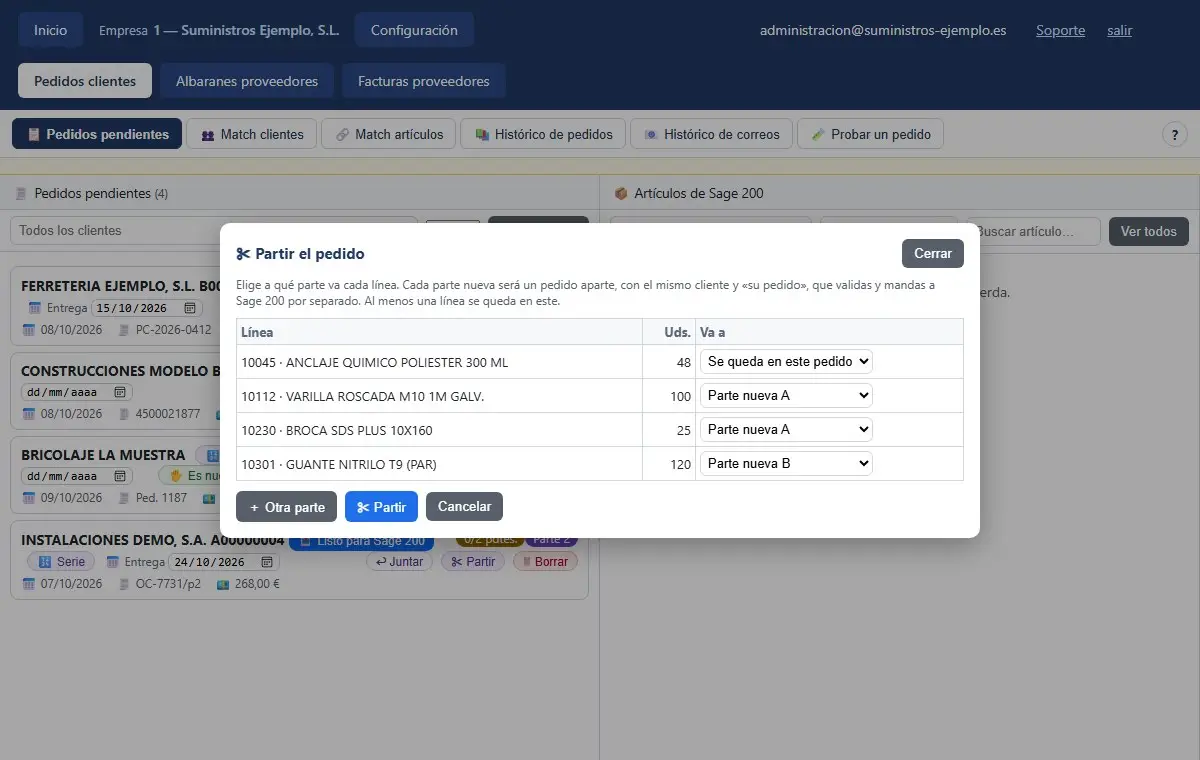Open calendar picker on CONSTRUCCIONES MODELO date field
The width and height of the screenshot is (1200, 760).
[x=120, y=392]
